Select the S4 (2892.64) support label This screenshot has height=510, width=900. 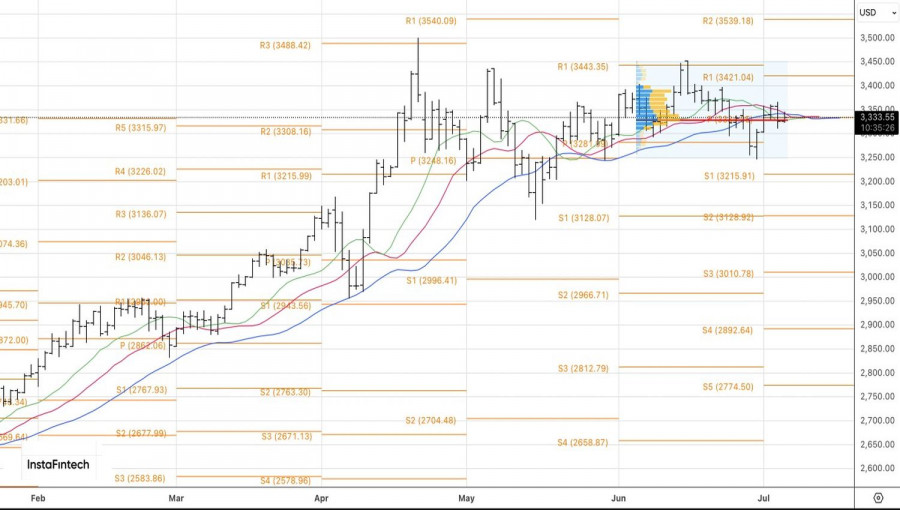(727, 330)
